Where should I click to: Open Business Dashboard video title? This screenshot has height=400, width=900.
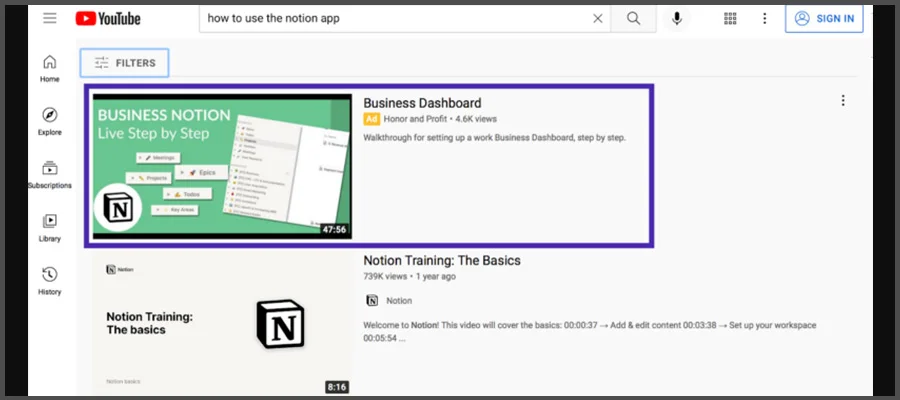point(422,103)
